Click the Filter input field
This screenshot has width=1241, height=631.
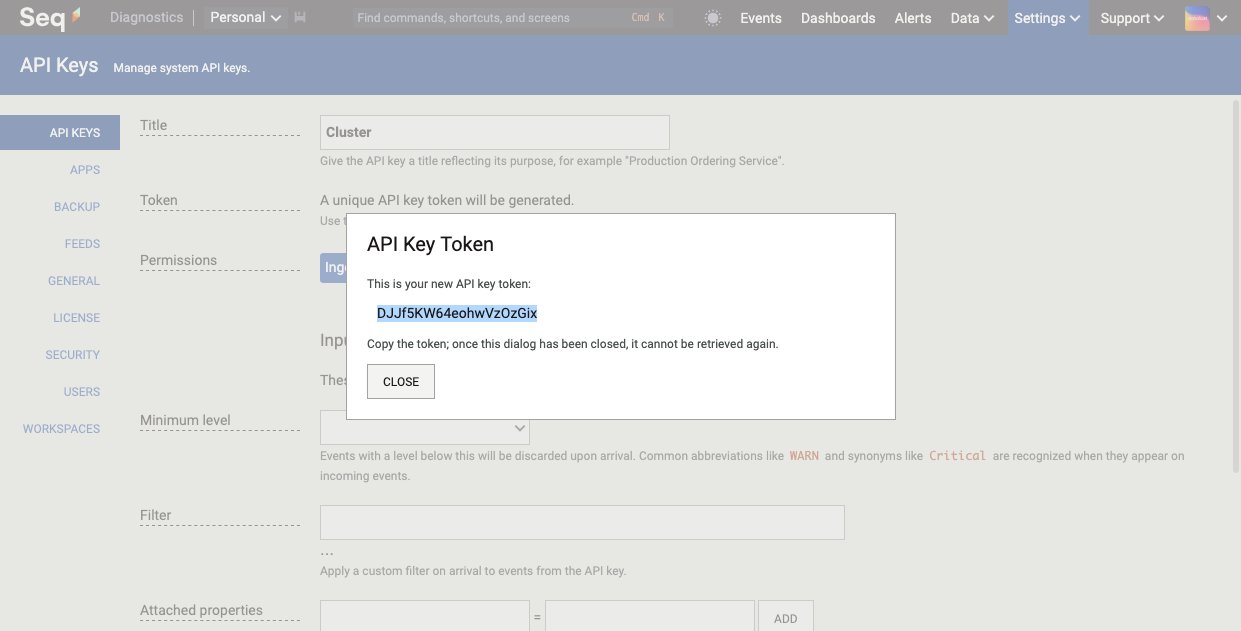(582, 522)
